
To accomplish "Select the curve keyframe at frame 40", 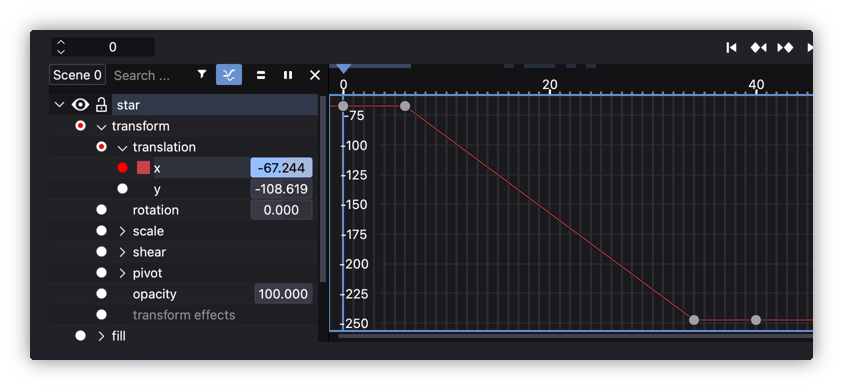I will [x=756, y=320].
